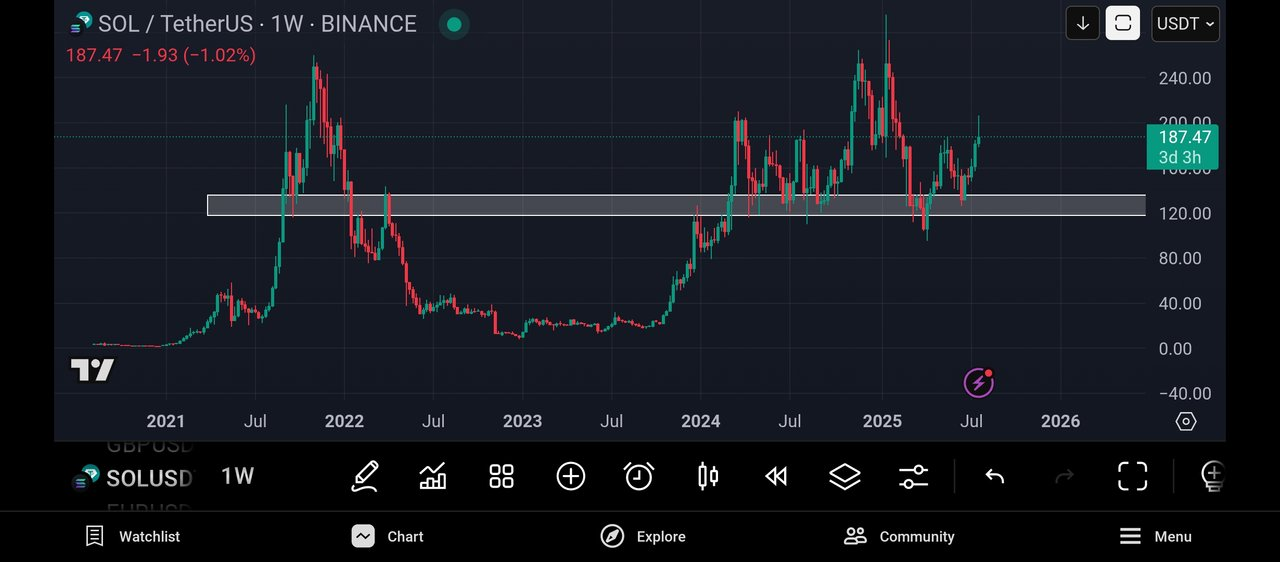Tap the red −1.93 (−1.02%) change value
Viewport: 1280px width, 562px height.
[x=193, y=56]
